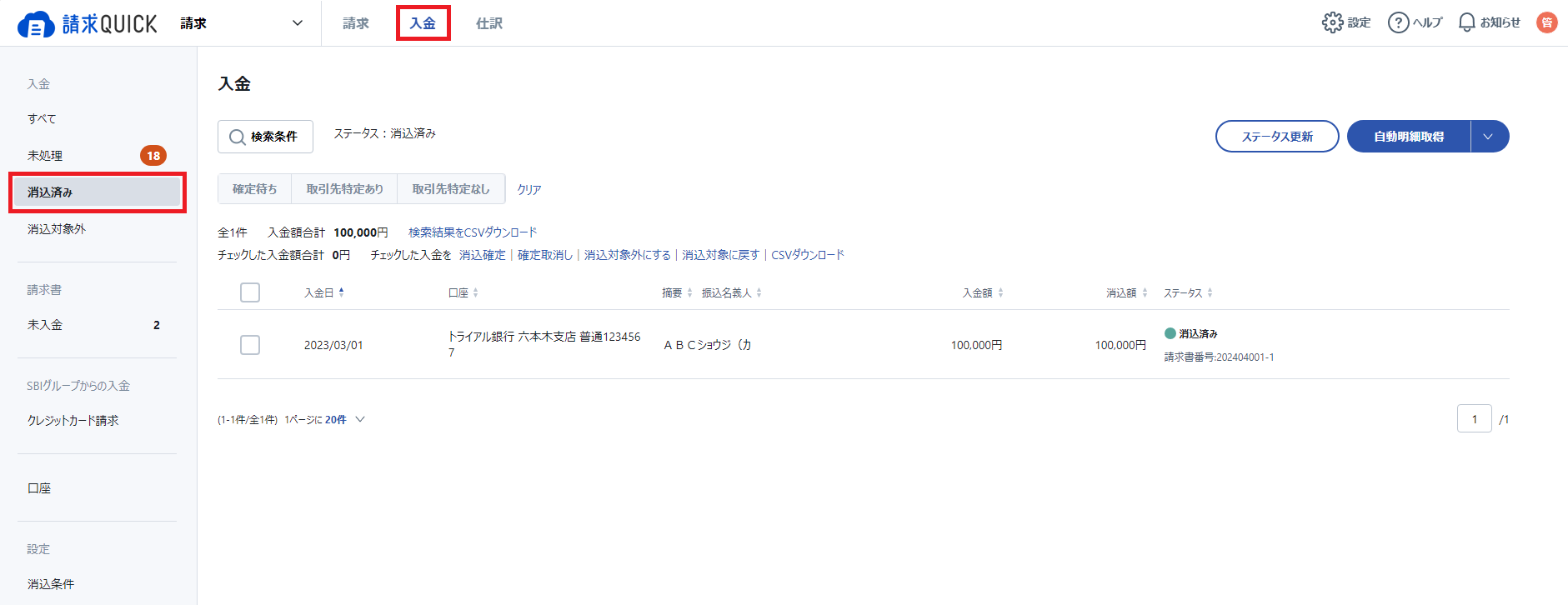Viewport: 1568px width, 605px height.
Task: Click the checked-items CSVダウンロード link
Action: click(x=808, y=255)
